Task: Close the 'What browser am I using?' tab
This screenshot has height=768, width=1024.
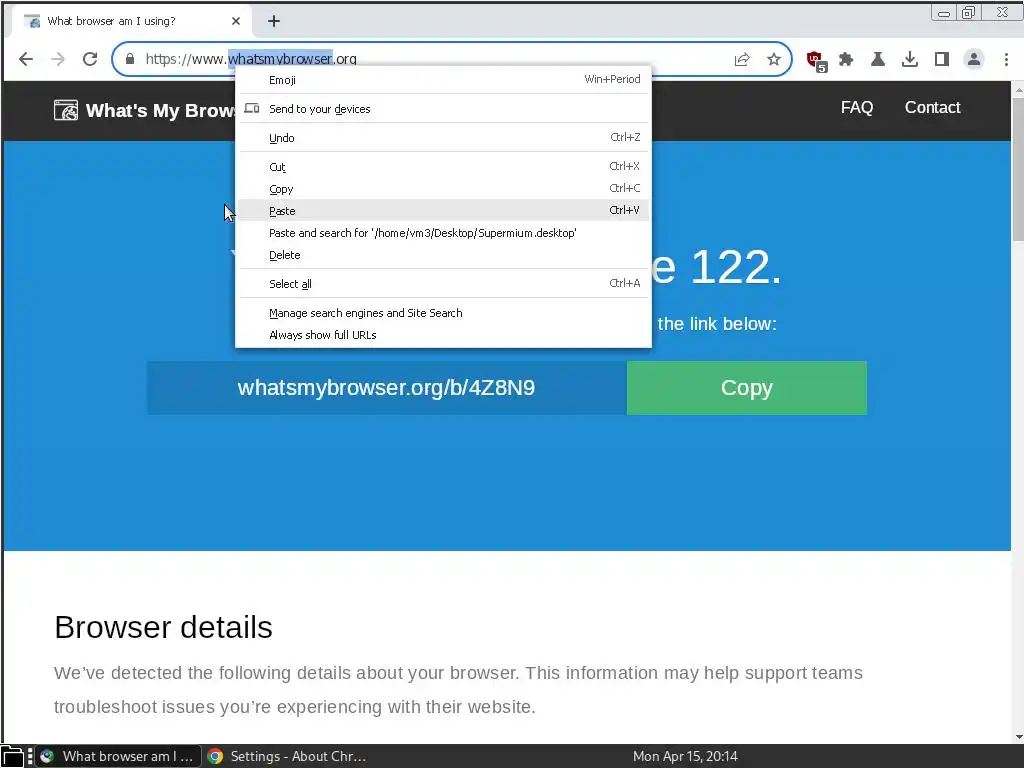Action: click(236, 22)
